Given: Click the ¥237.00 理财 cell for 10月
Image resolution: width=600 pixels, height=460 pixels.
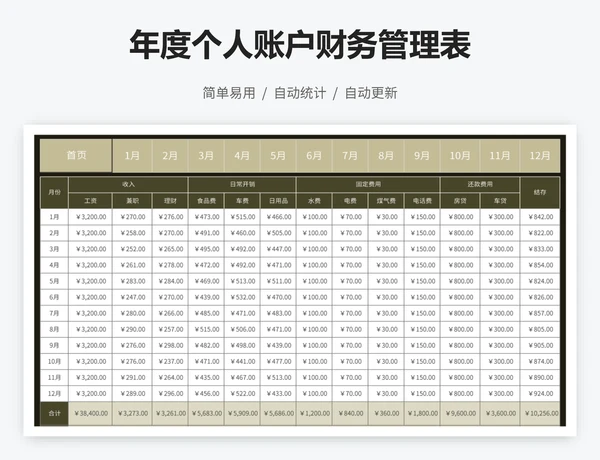Looking at the screenshot, I should coord(170,362).
